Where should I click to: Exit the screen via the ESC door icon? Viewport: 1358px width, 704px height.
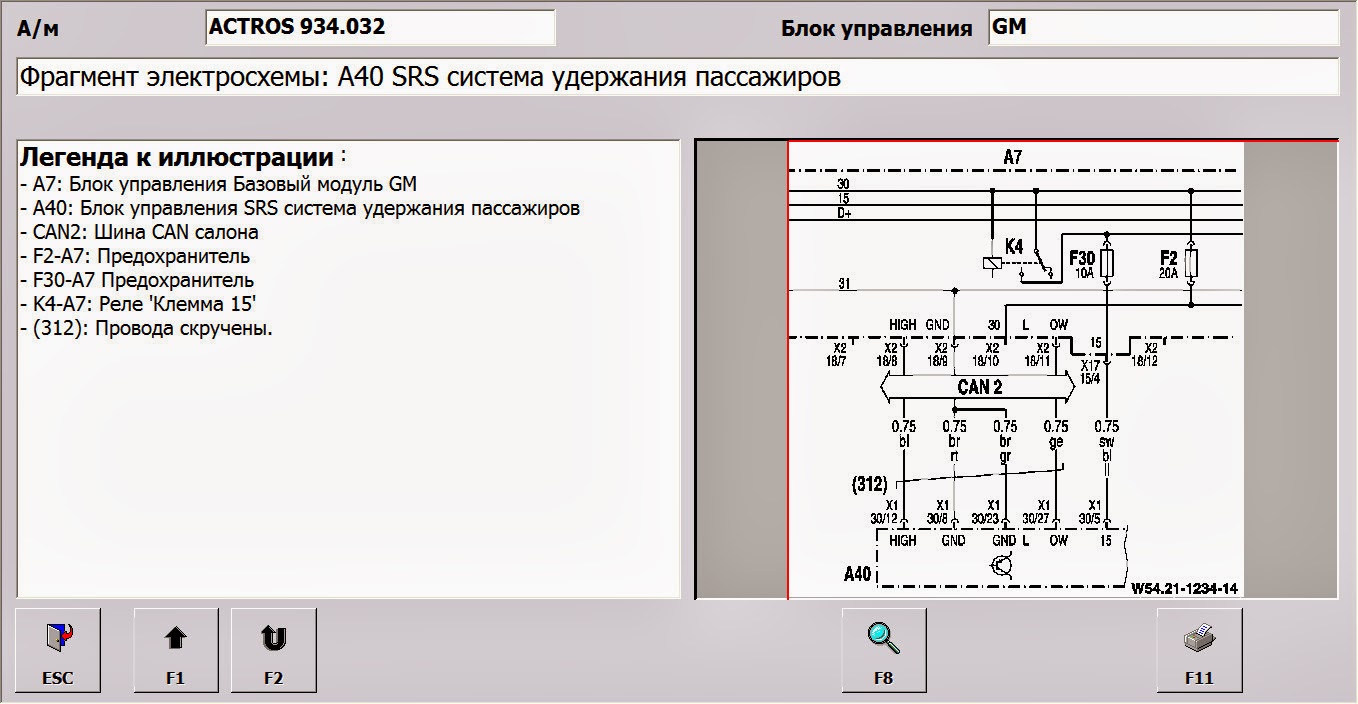click(58, 650)
